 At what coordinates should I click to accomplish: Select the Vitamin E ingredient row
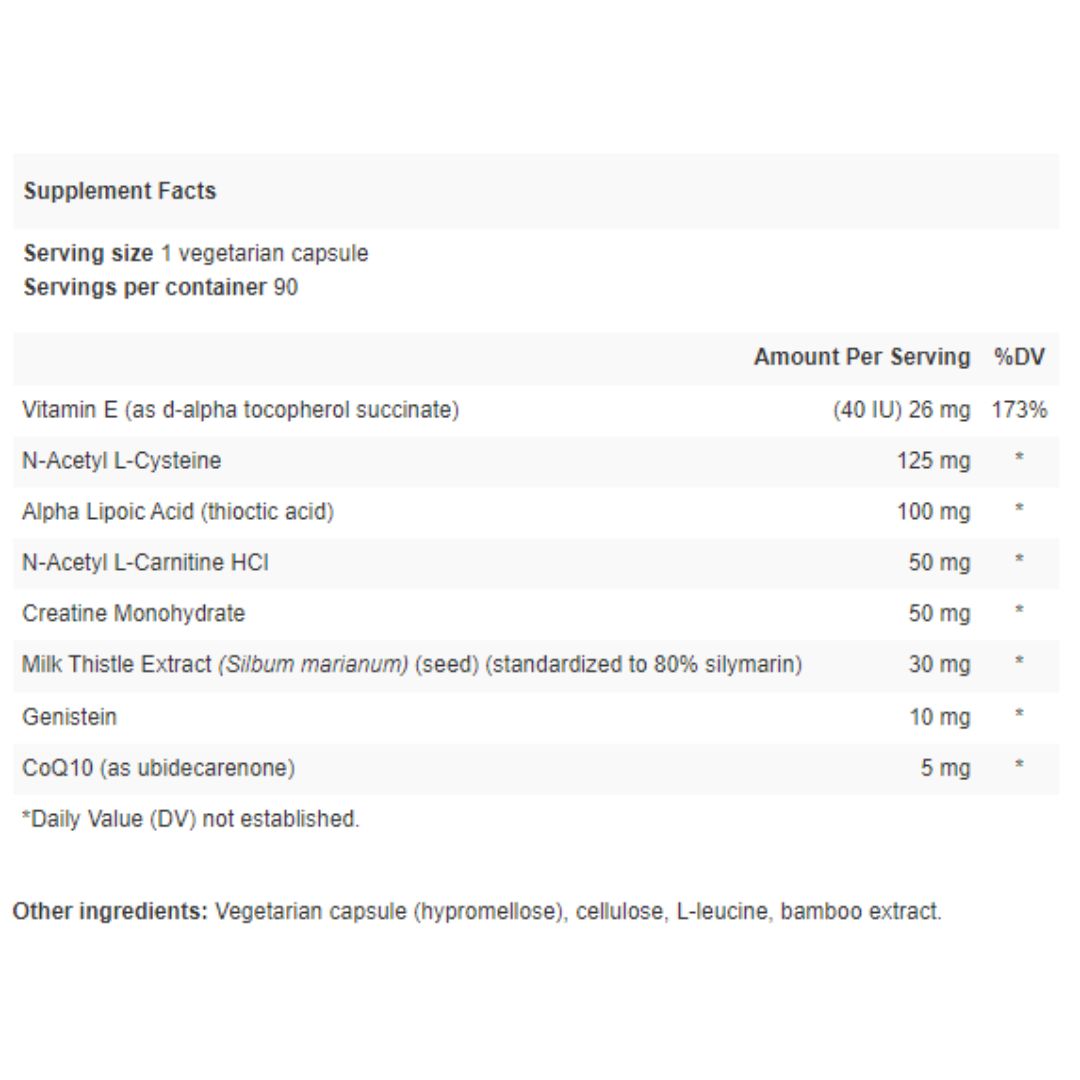pyautogui.click(x=536, y=410)
